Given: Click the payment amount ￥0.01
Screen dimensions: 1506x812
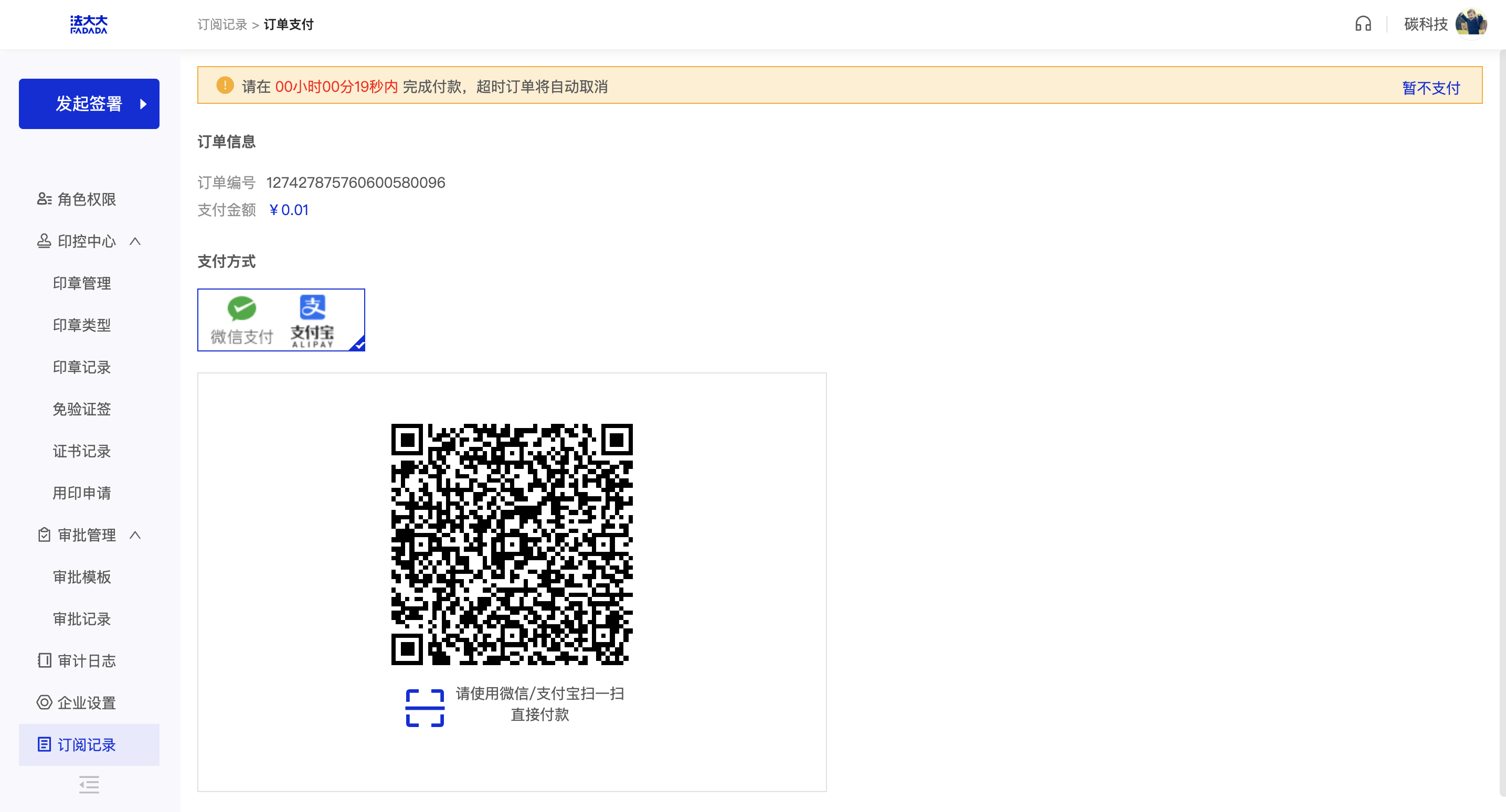Looking at the screenshot, I should pos(288,210).
